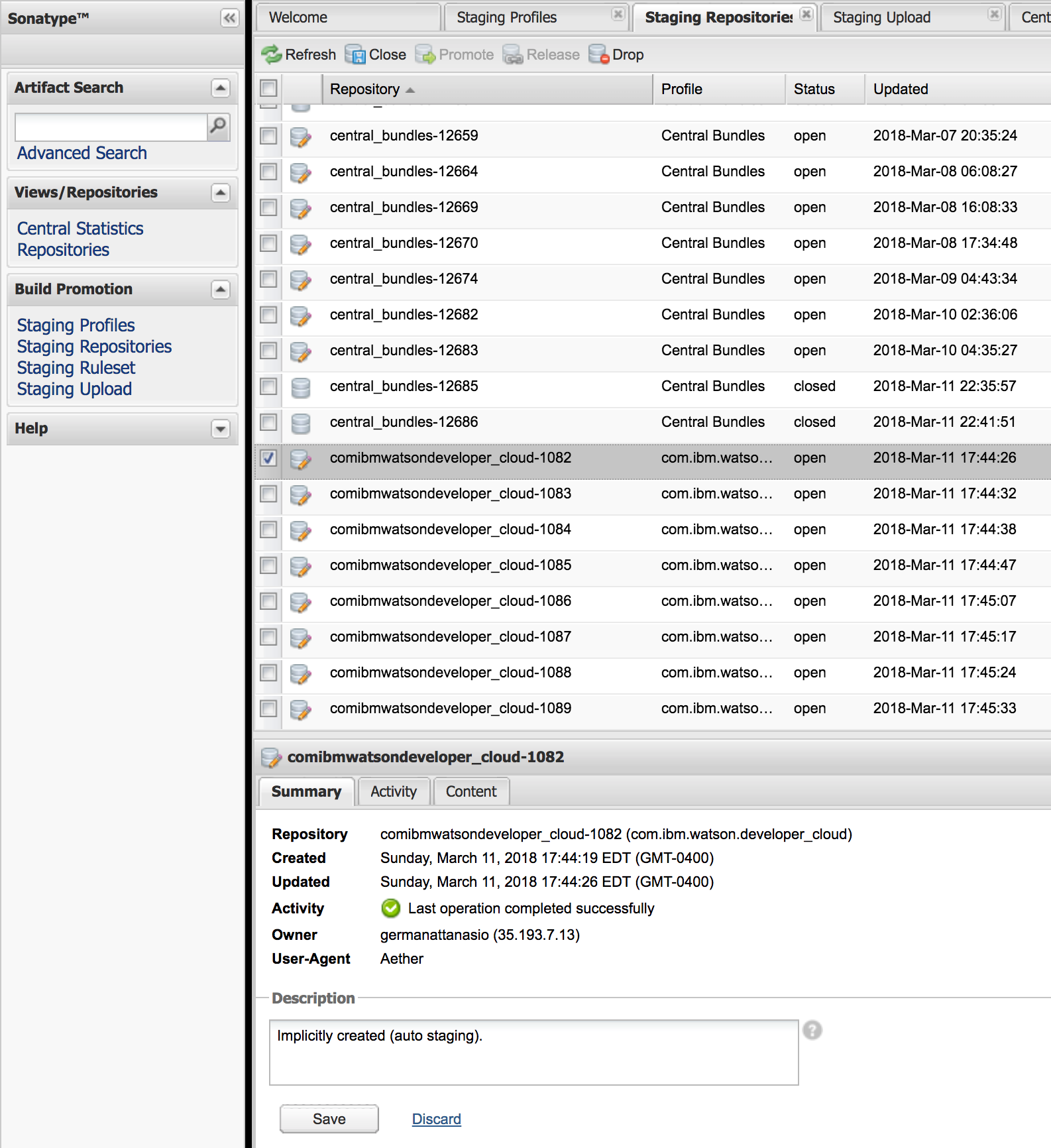The width and height of the screenshot is (1051, 1148).
Task: Click repository icon for comibmwatsondeveloper_cloud-1082 row
Action: pos(301,459)
